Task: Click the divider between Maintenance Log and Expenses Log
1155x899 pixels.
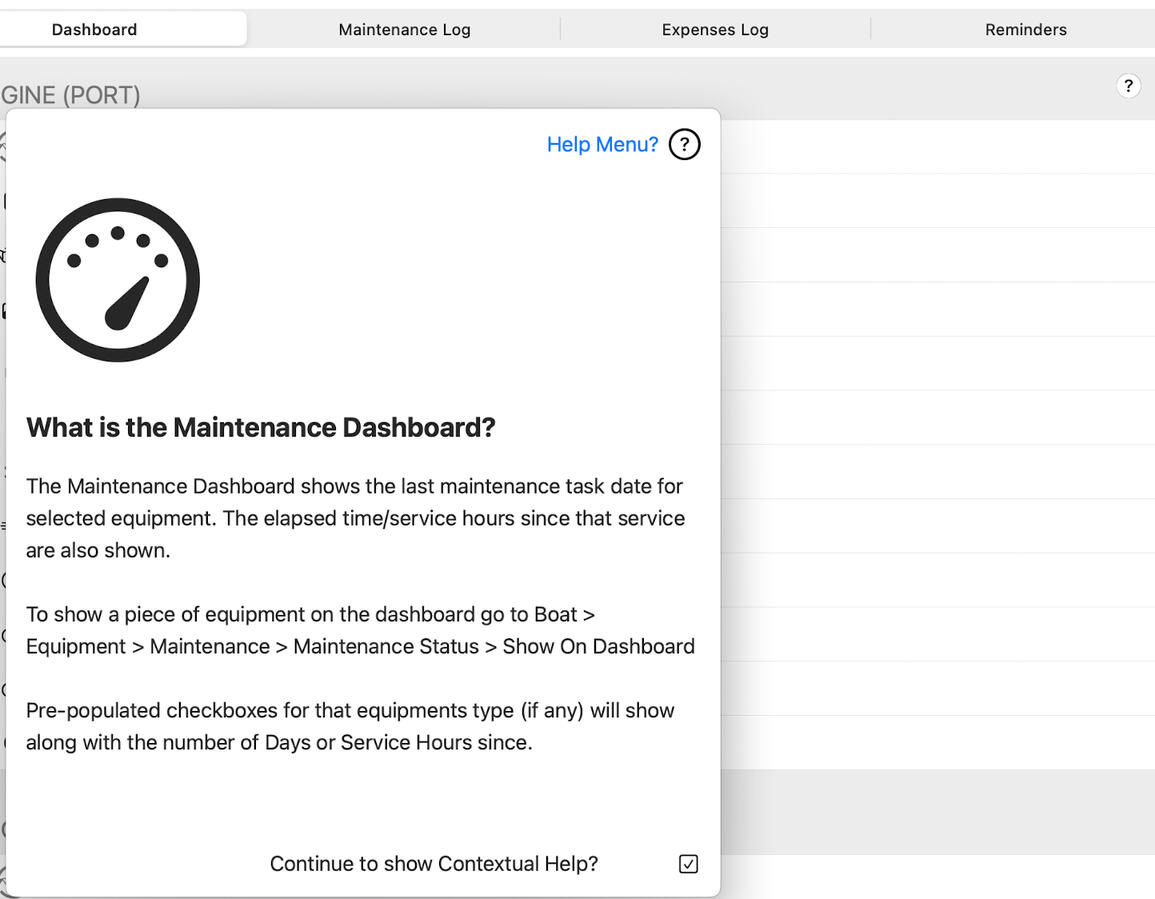Action: (x=560, y=29)
